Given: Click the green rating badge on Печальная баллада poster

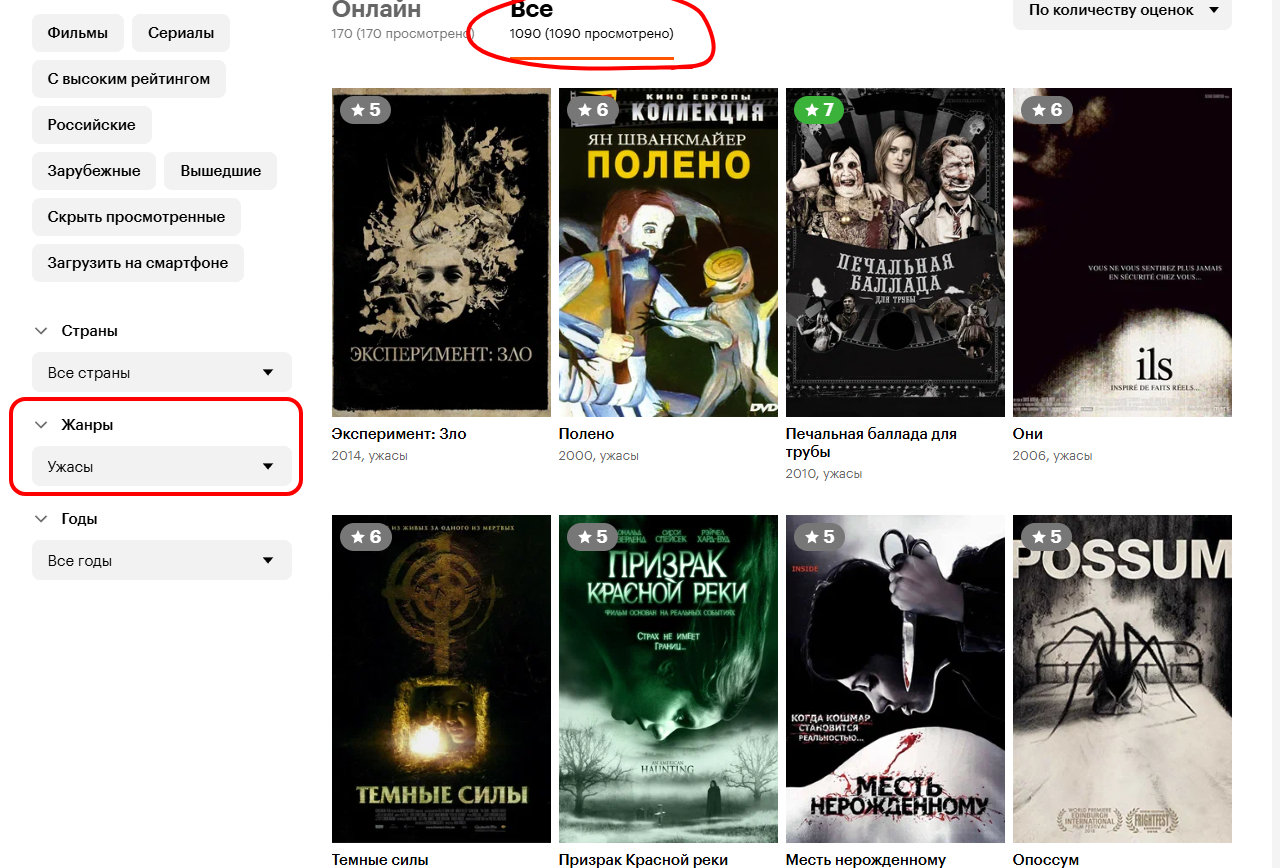Looking at the screenshot, I should point(819,109).
